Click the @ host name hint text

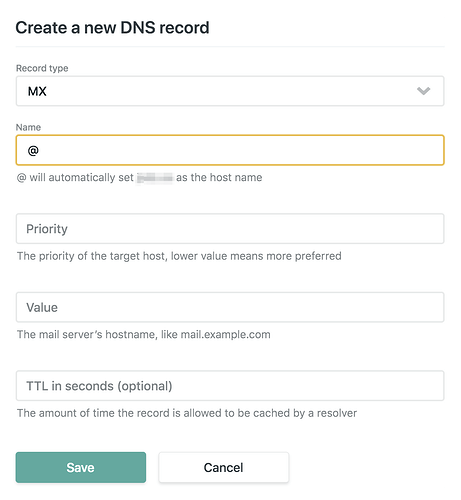tap(139, 177)
